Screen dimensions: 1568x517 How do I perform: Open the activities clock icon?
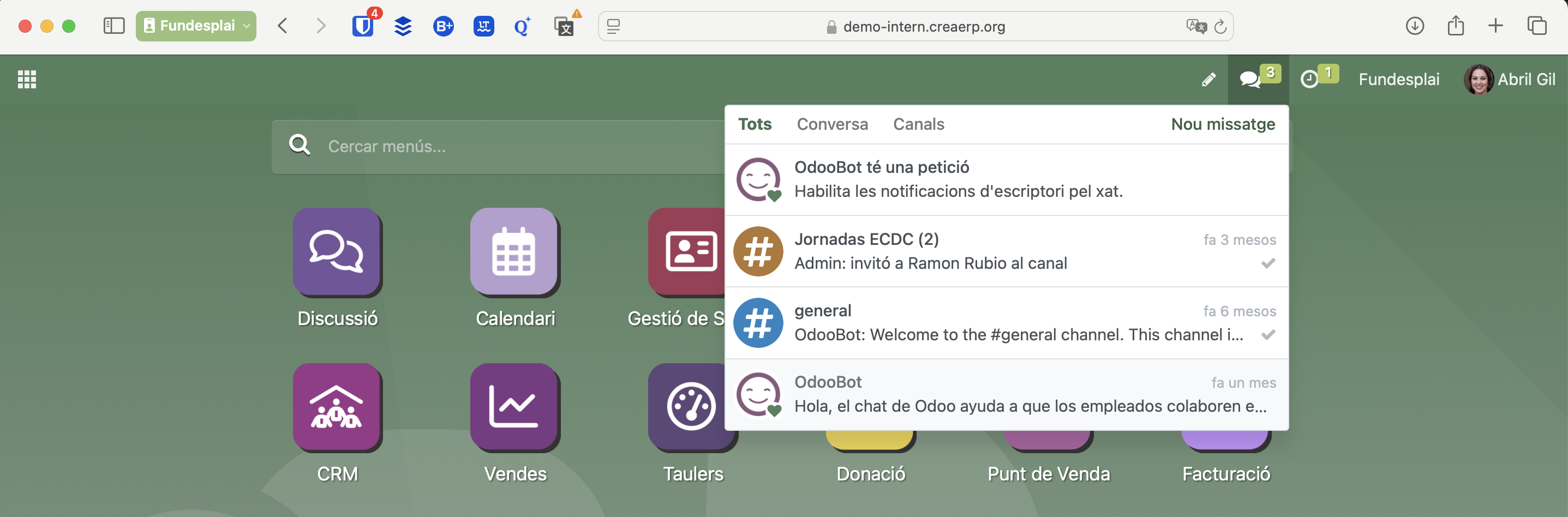[x=1309, y=79]
